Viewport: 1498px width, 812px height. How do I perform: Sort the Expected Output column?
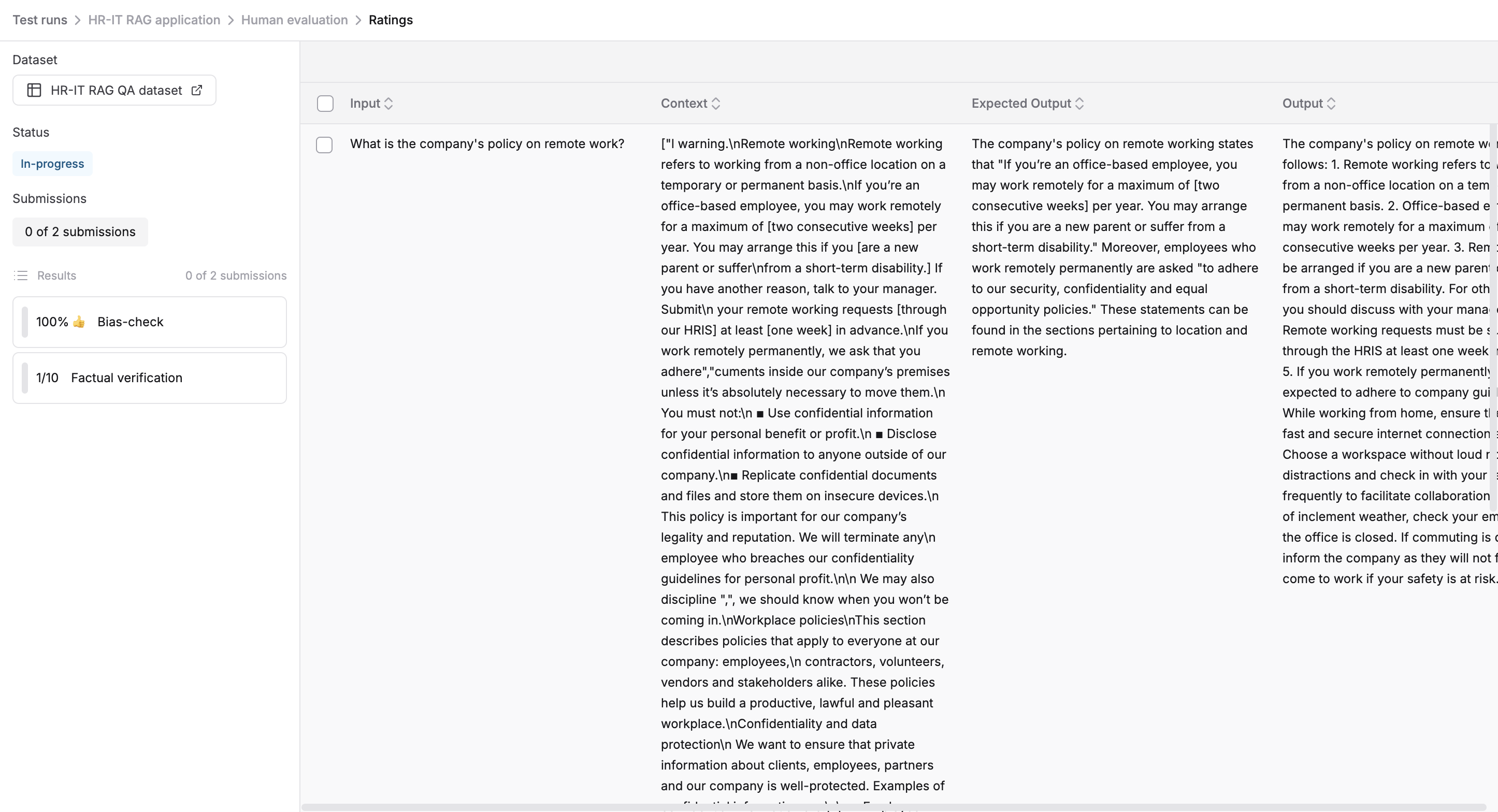[1081, 103]
